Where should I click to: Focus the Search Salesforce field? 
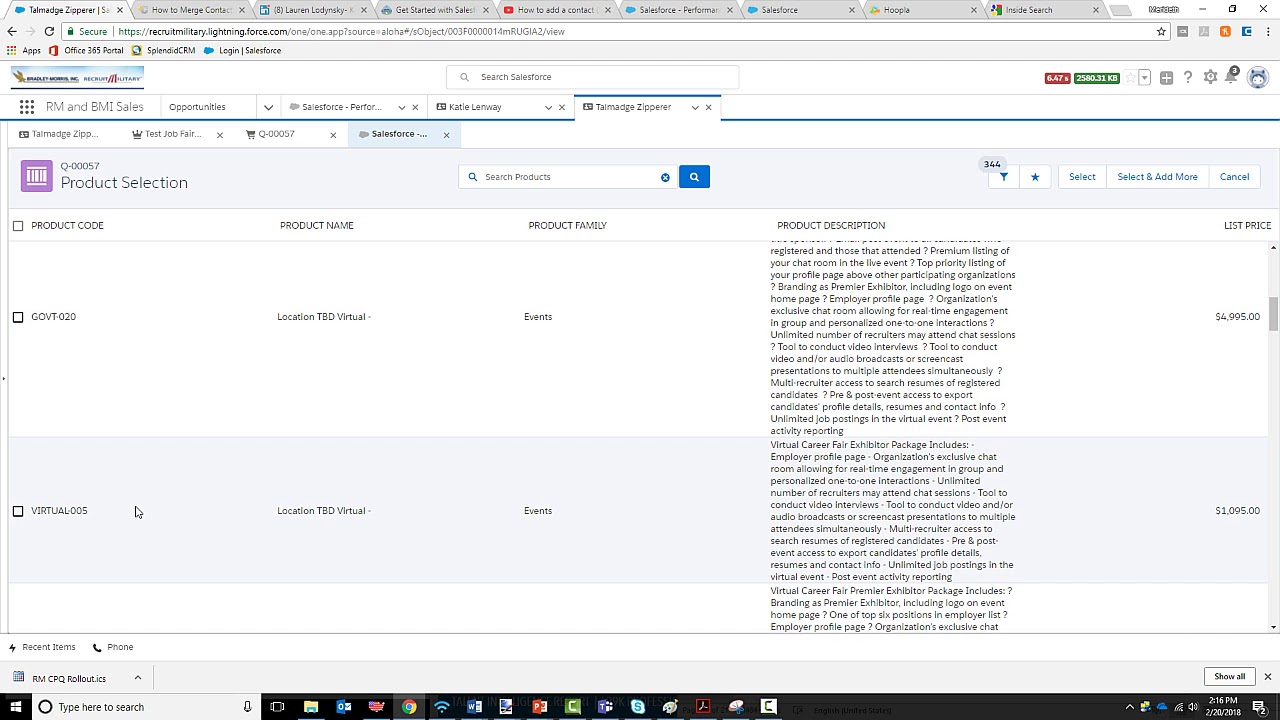592,77
